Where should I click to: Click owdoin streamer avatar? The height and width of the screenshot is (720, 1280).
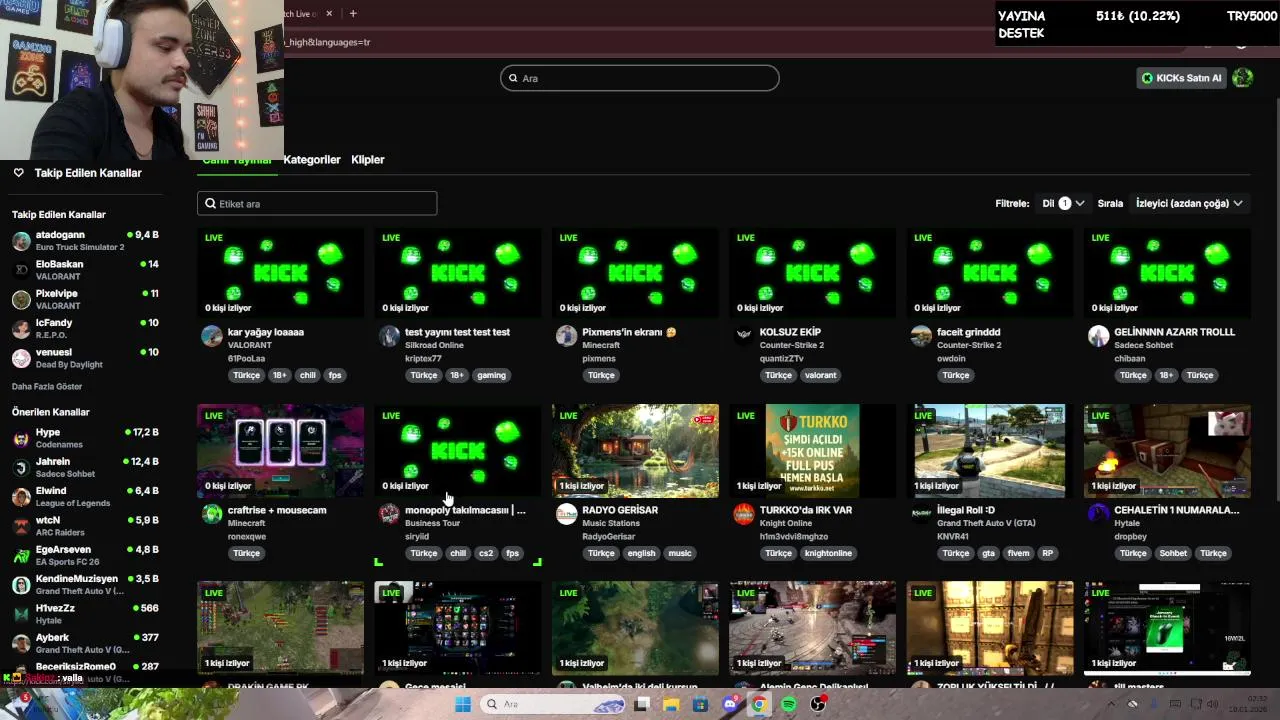point(921,336)
